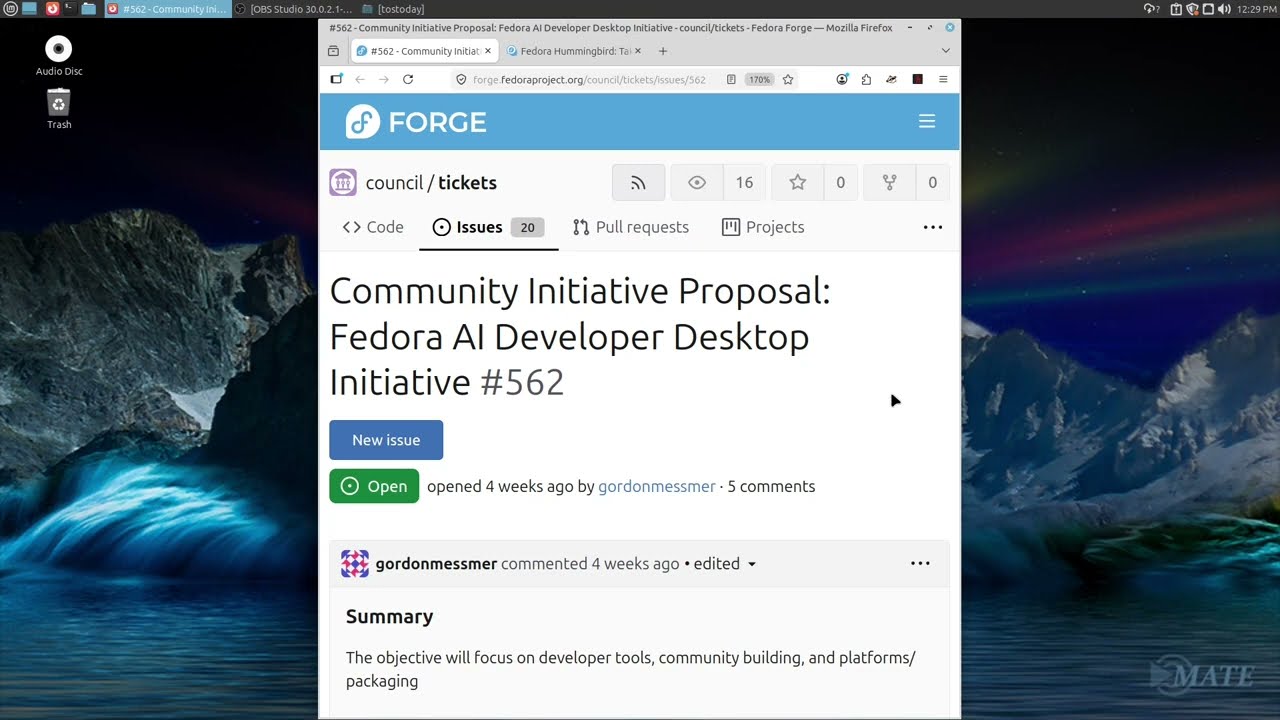Reload the current page
This screenshot has height=720, width=1280.
pyautogui.click(x=408, y=79)
